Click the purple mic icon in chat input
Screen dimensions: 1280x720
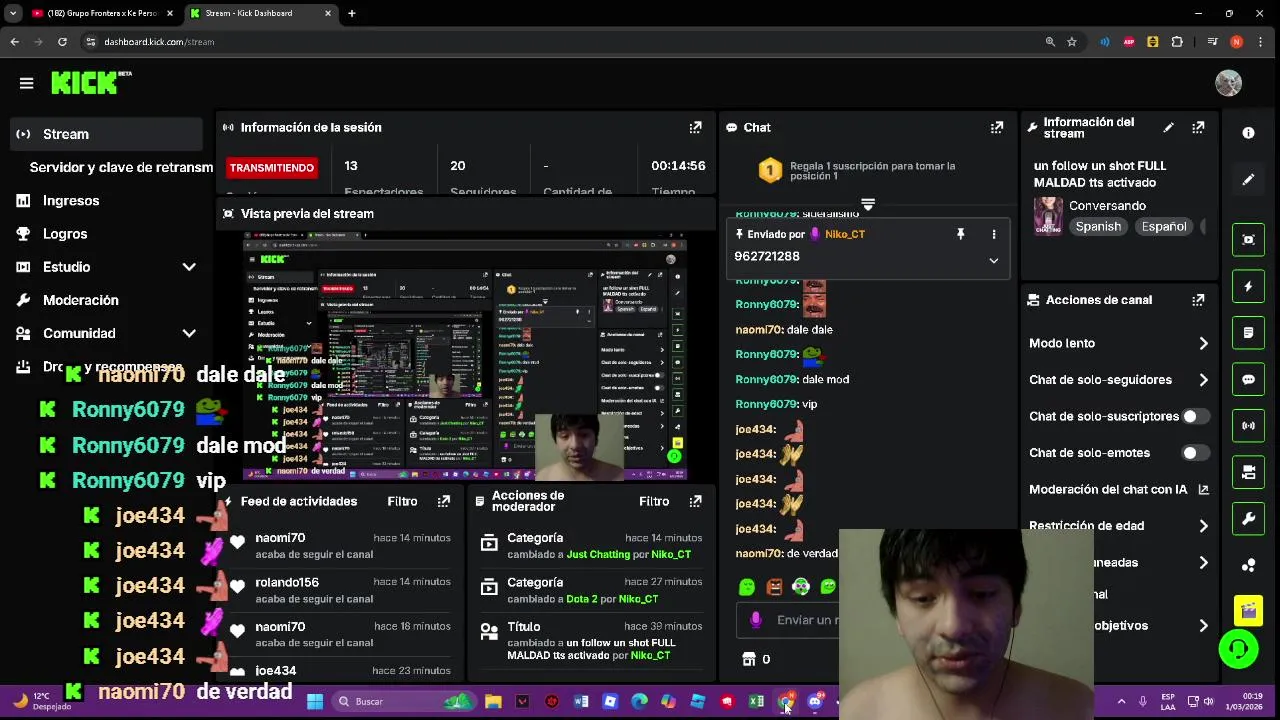(755, 620)
